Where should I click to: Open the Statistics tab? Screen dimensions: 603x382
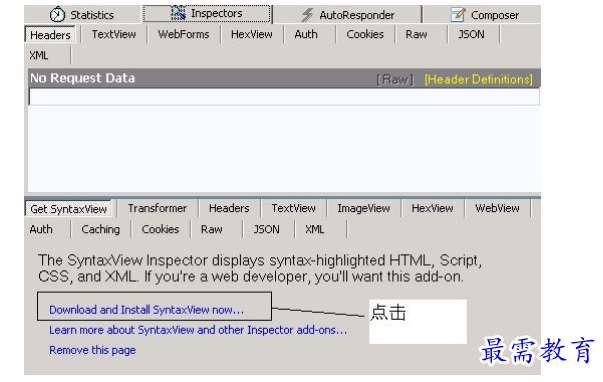82,15
